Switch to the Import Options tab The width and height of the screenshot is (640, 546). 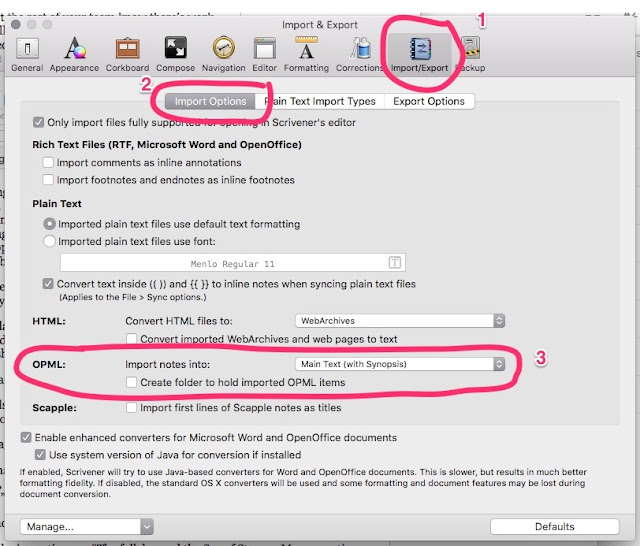(x=210, y=101)
